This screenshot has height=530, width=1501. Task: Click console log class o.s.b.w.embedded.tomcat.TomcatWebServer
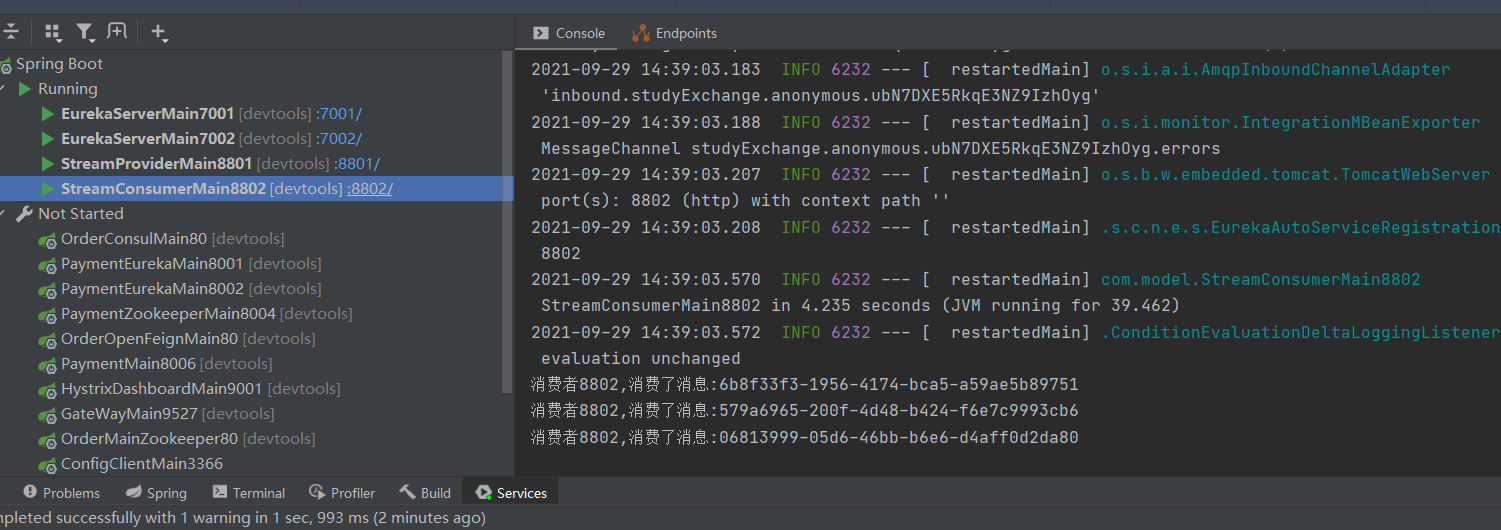1295,174
